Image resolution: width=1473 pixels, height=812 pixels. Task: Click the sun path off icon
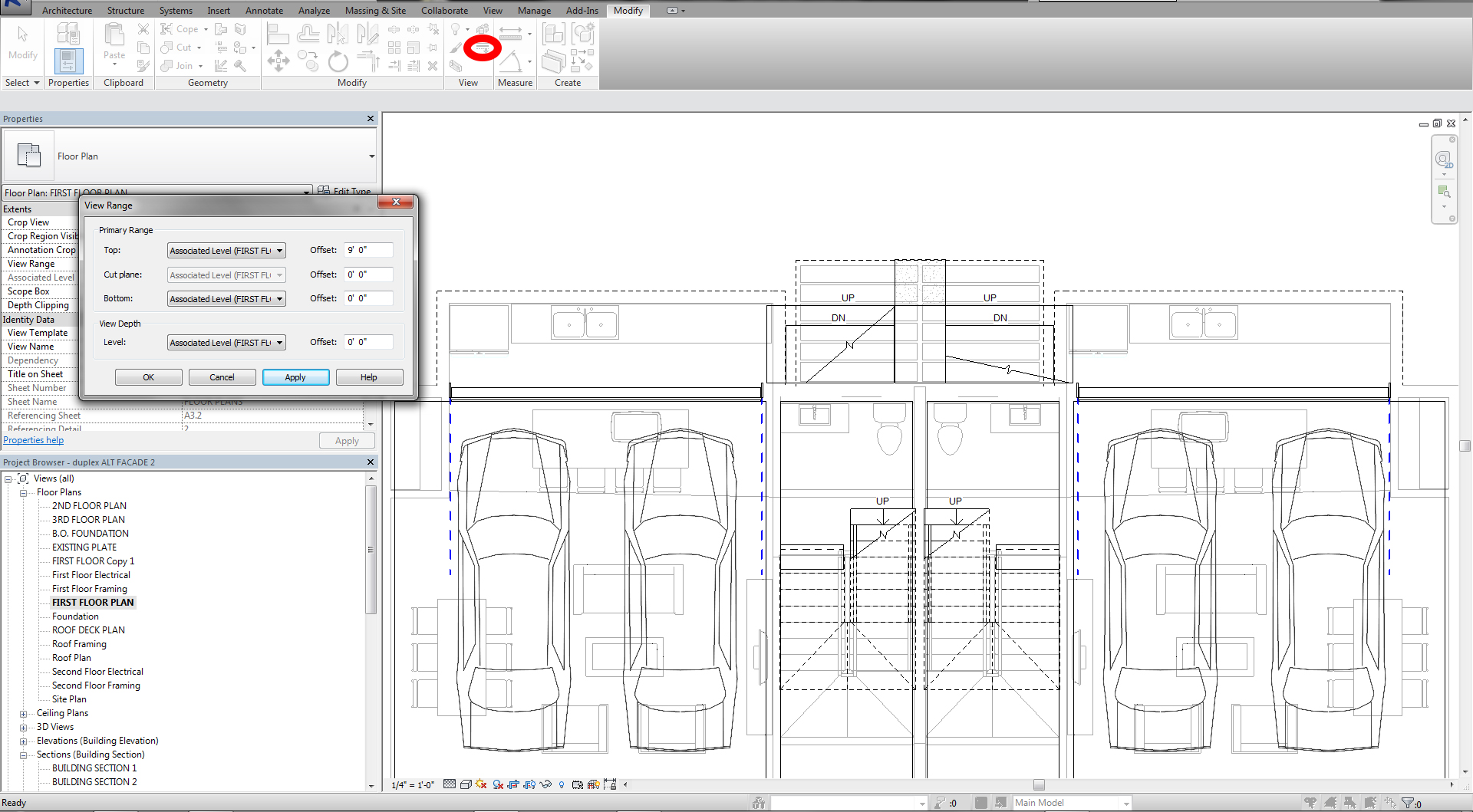tap(481, 784)
